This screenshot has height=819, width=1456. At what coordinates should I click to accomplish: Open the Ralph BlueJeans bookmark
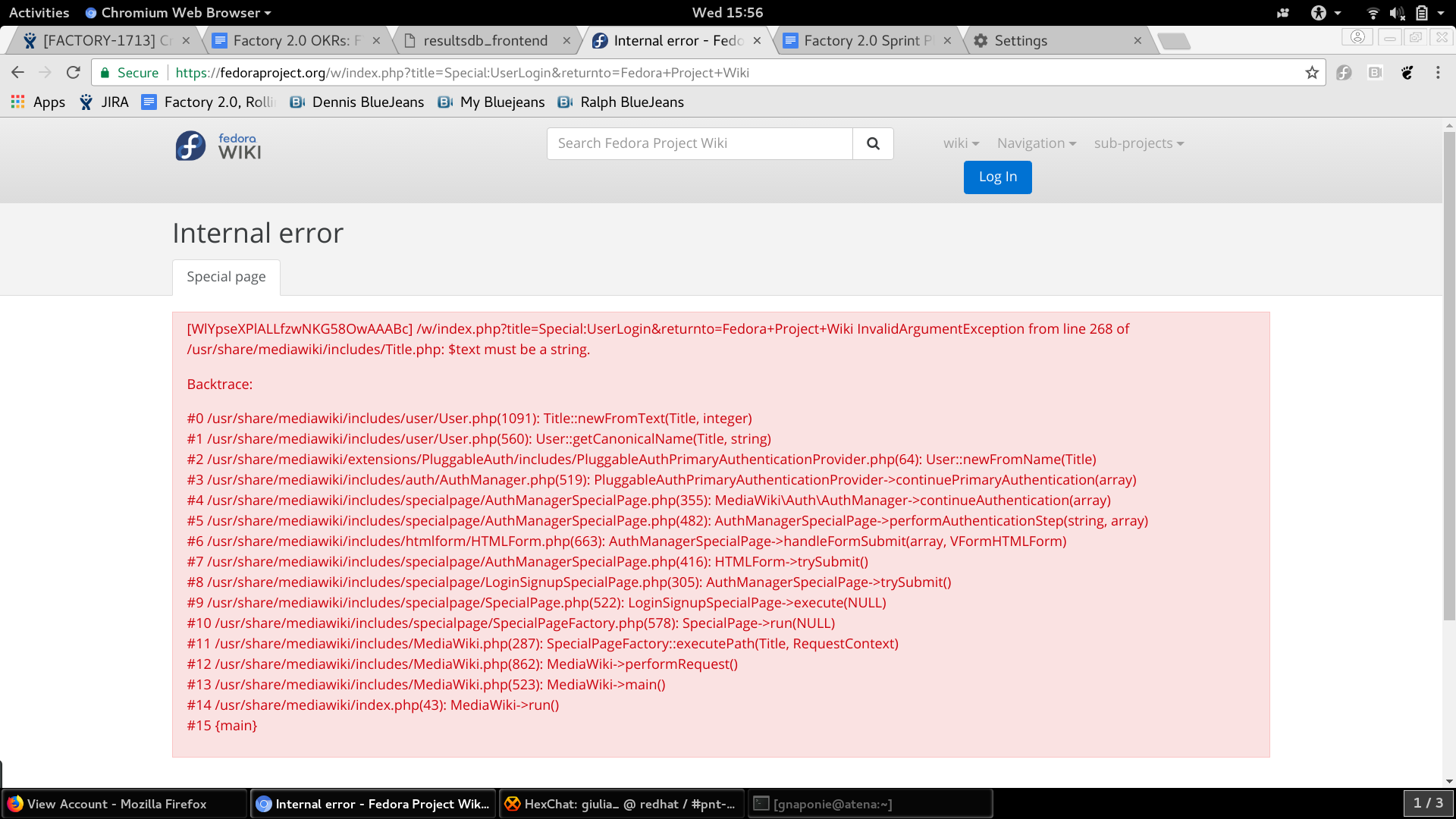621,102
